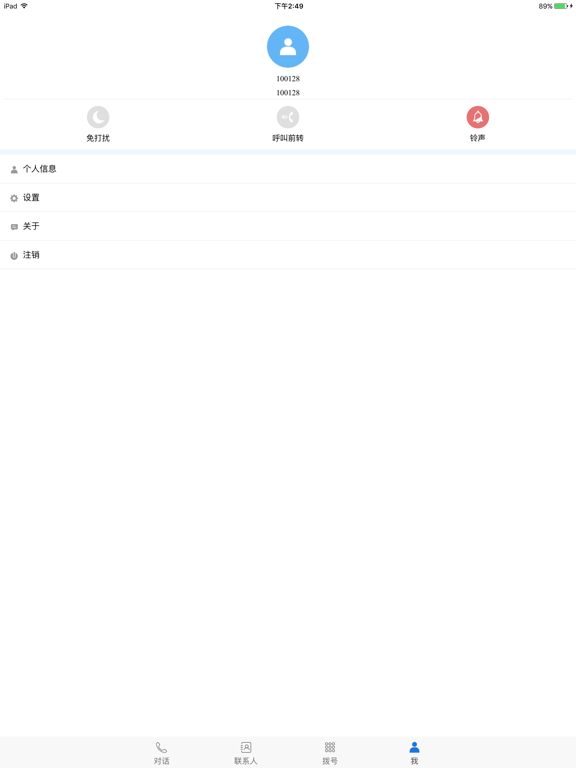The height and width of the screenshot is (768, 576).
Task: Toggle the 呼叫前转 call forwarding icon
Action: pos(288,117)
